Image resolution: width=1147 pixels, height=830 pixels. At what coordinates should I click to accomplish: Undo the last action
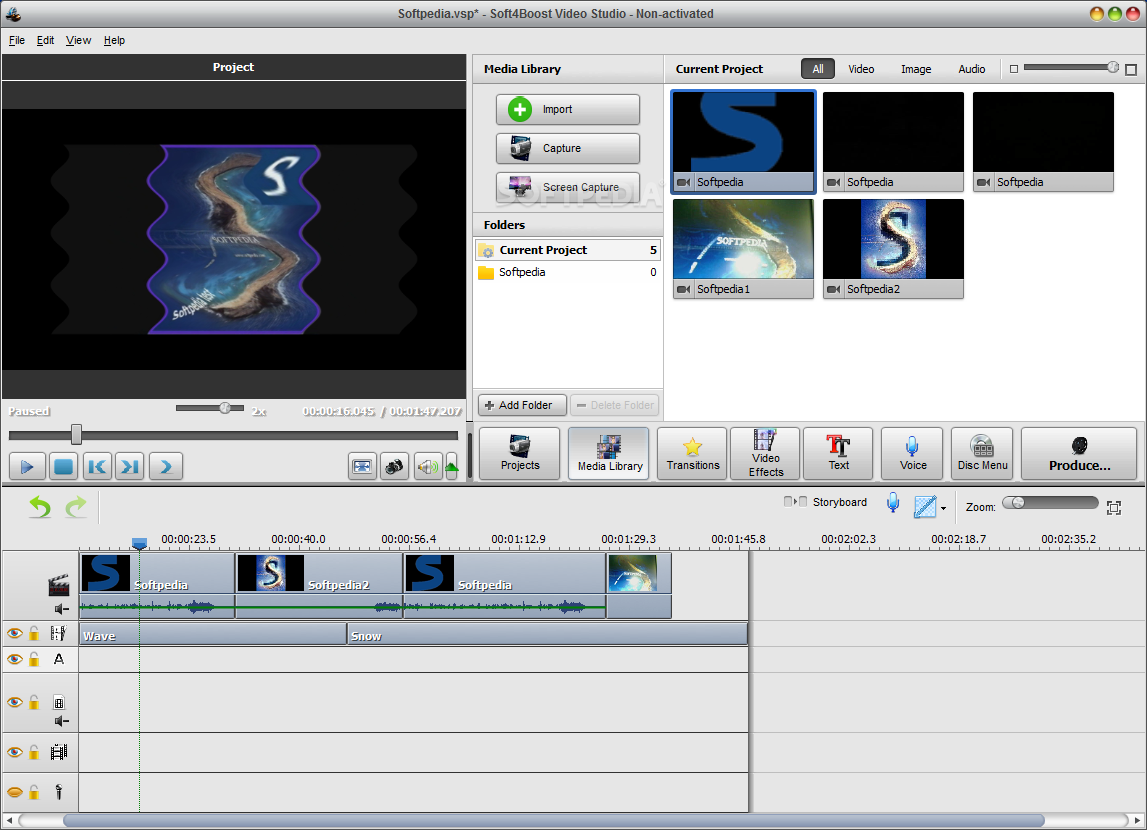(x=40, y=507)
